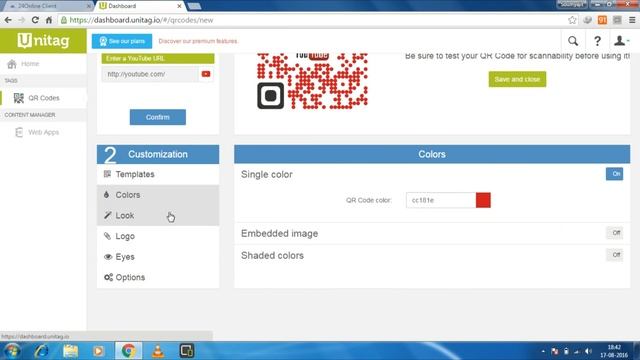The height and width of the screenshot is (360, 640).
Task: Select Colors customization option
Action: [x=158, y=195]
